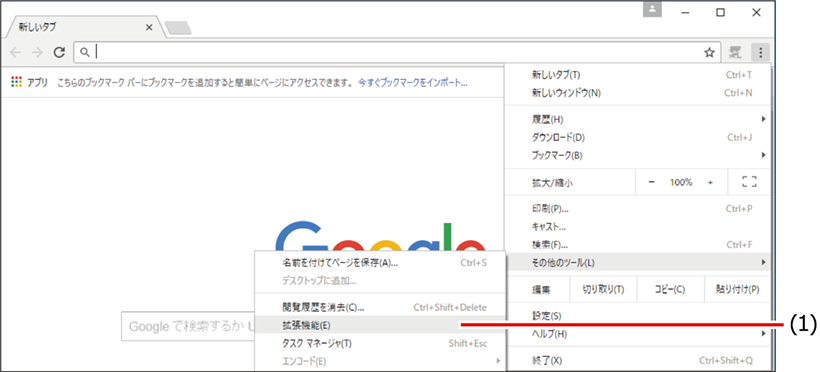Select 終了(X) to quit Chrome
Screen dimensions: 820x372
(637, 361)
